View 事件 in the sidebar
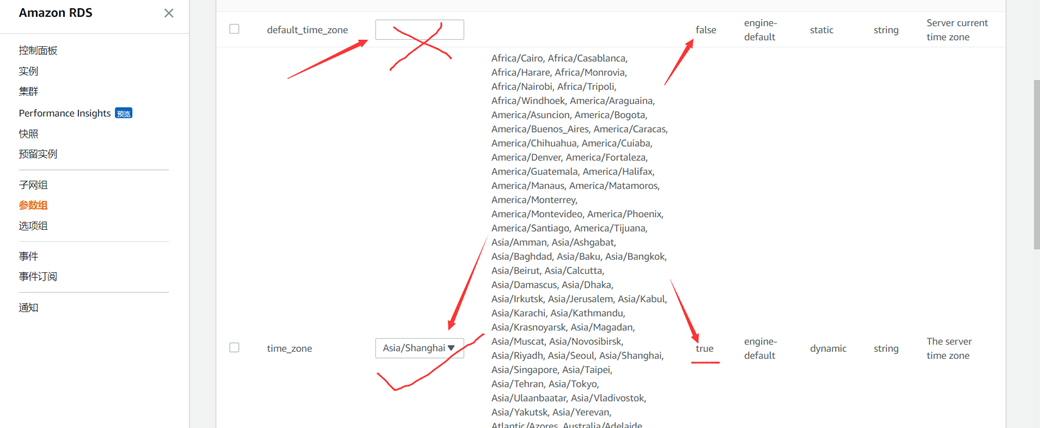Viewport: 1040px width, 428px height. 28,256
